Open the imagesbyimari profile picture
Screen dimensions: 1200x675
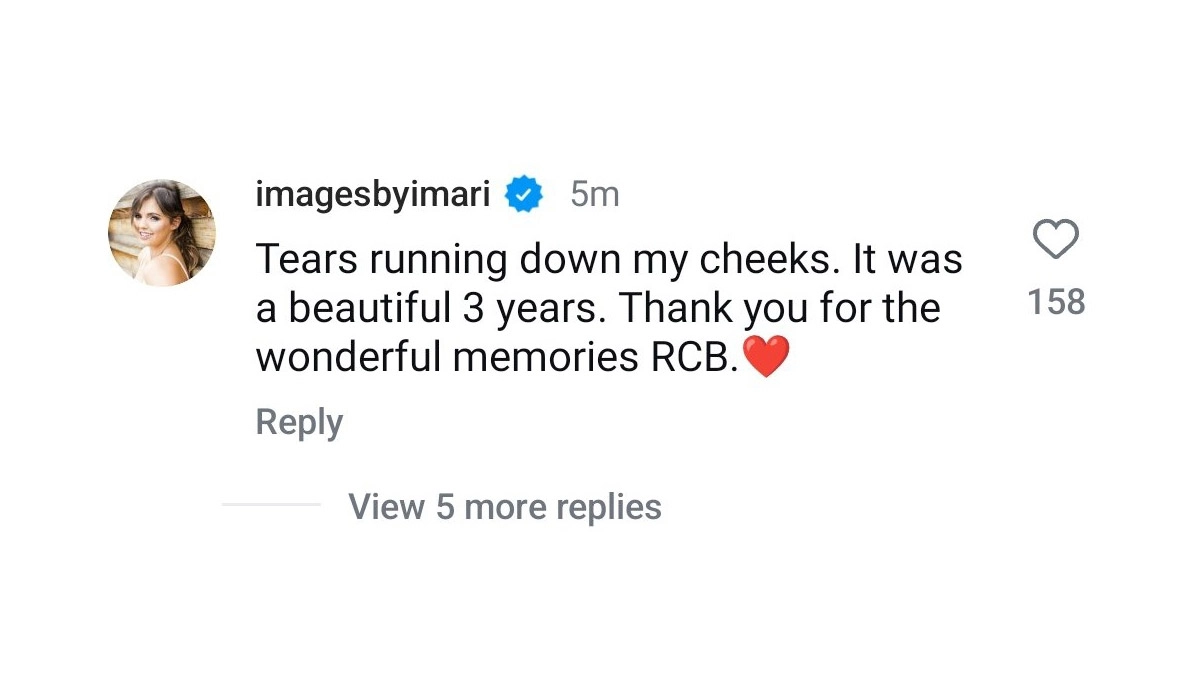(162, 233)
